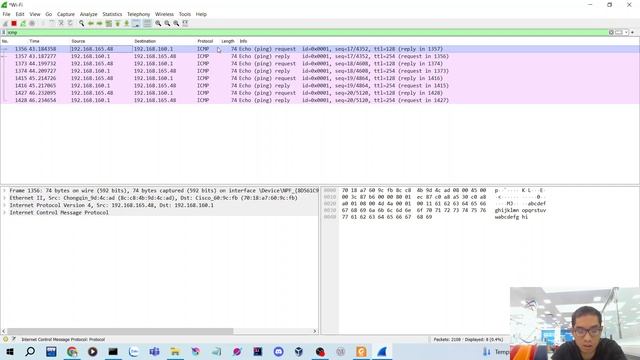640x360 pixels.
Task: Stop the running capture with red square
Action: click(x=14, y=24)
